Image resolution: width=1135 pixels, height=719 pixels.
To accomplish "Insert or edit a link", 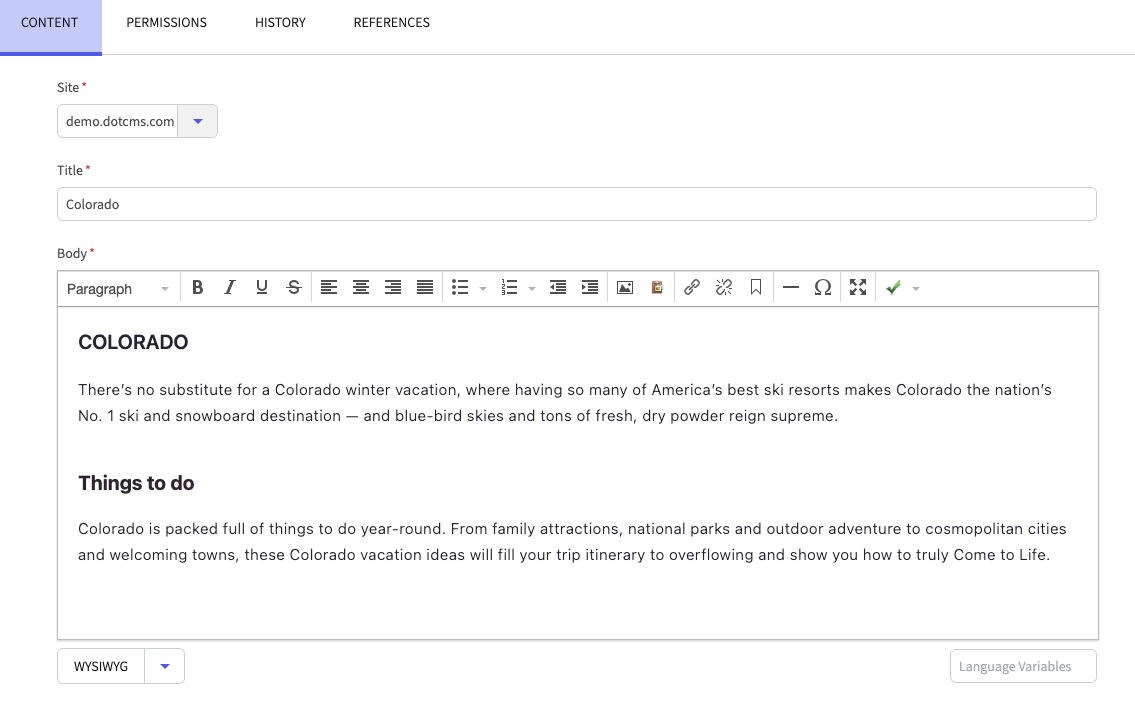I will tap(692, 288).
